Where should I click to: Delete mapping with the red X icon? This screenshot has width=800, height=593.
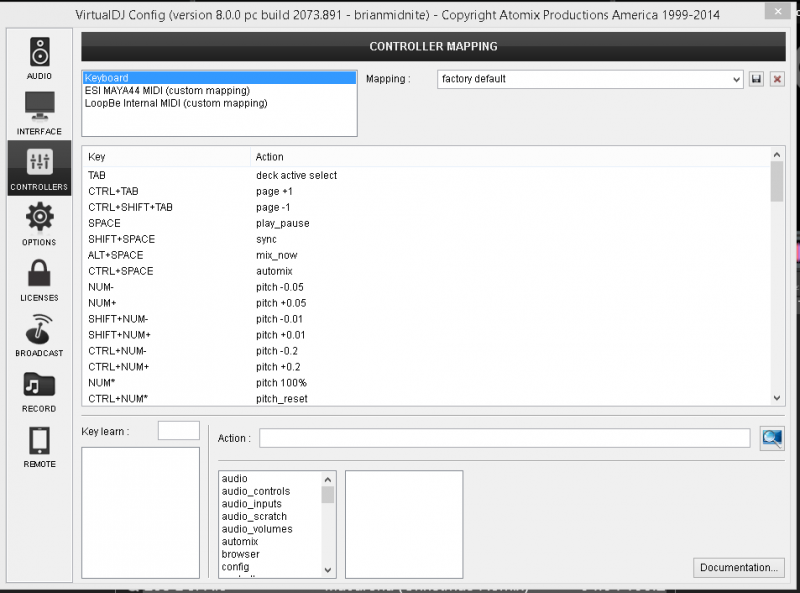777,79
